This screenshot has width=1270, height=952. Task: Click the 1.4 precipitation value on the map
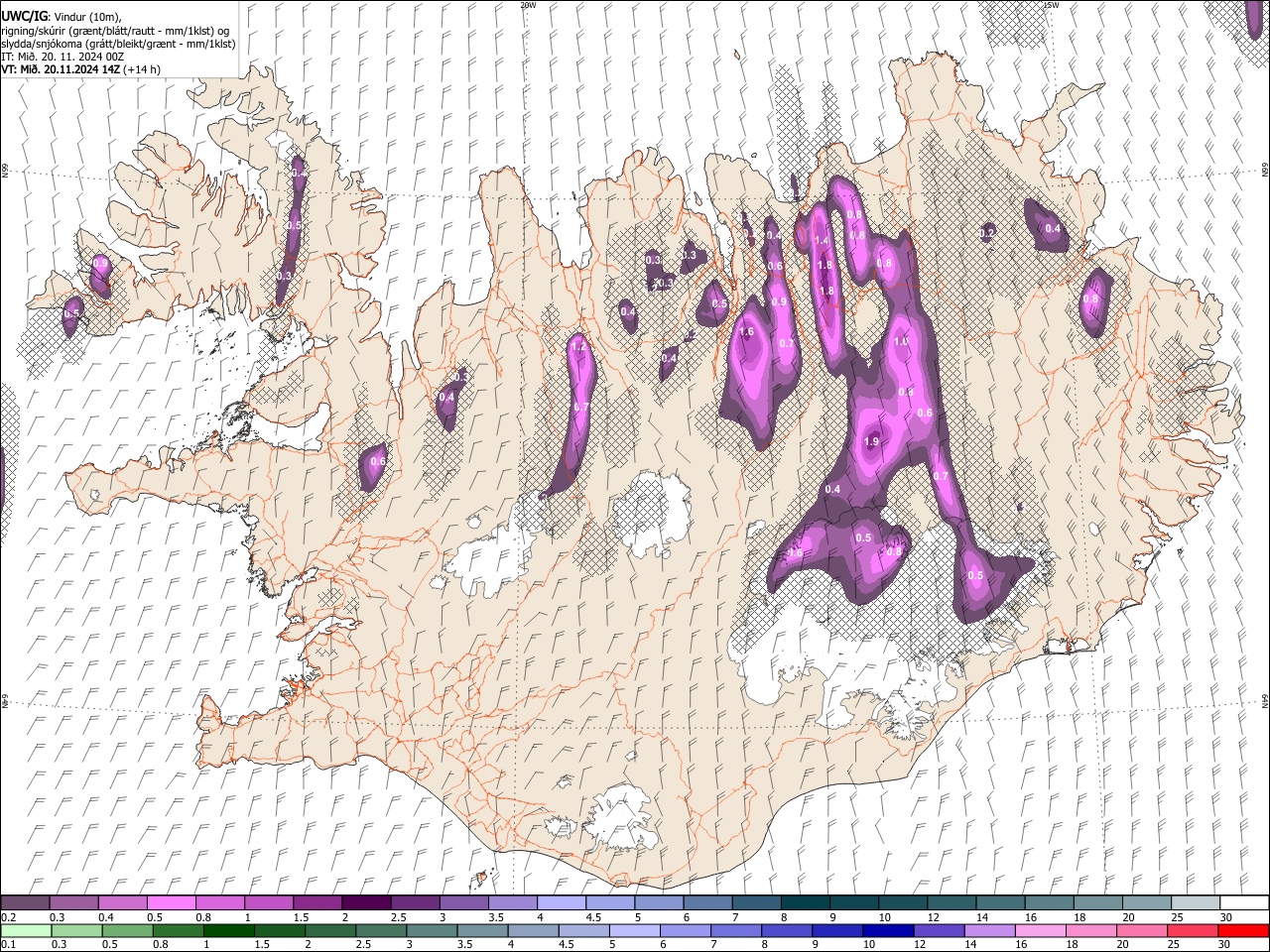(822, 241)
